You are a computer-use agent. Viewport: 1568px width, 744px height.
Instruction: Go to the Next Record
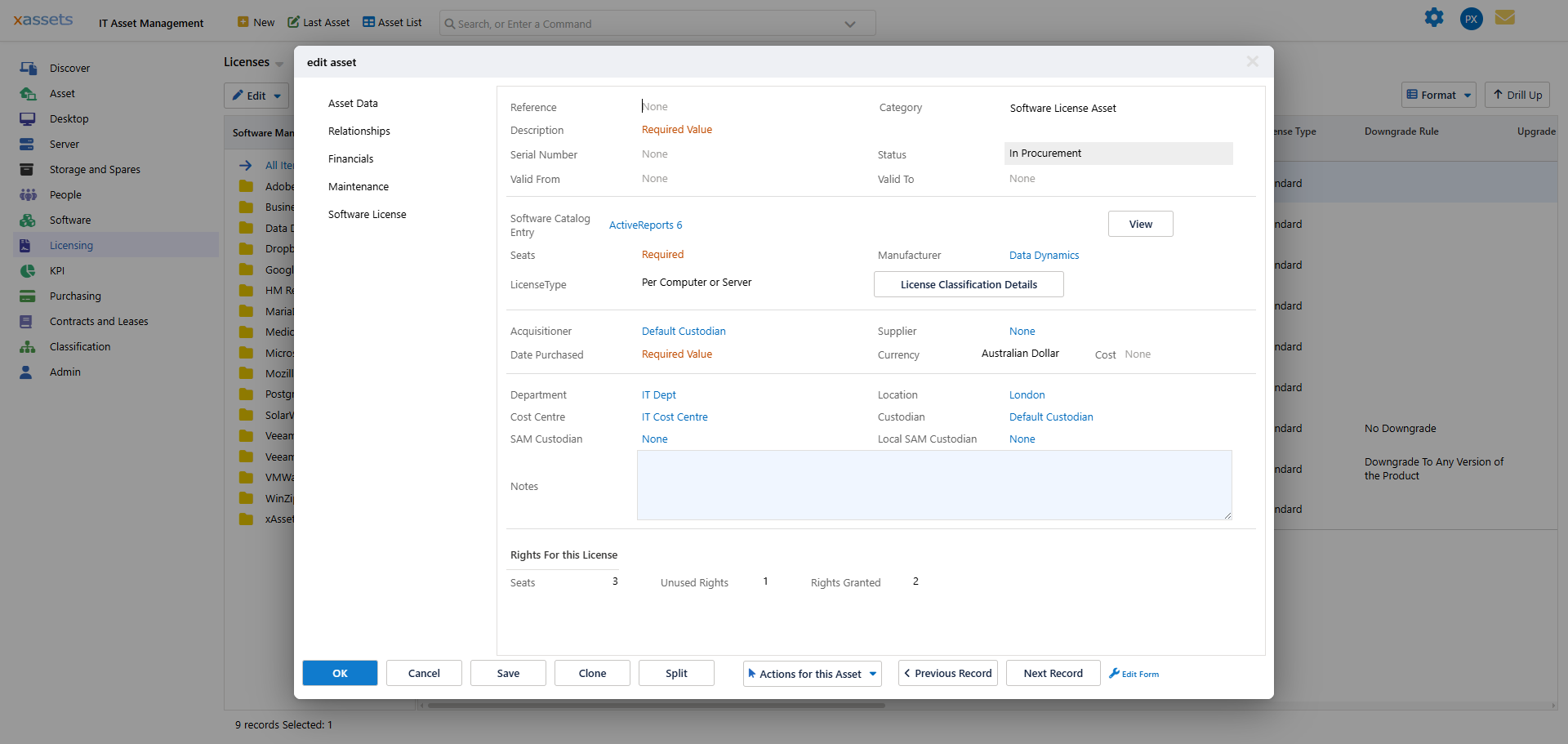1053,674
